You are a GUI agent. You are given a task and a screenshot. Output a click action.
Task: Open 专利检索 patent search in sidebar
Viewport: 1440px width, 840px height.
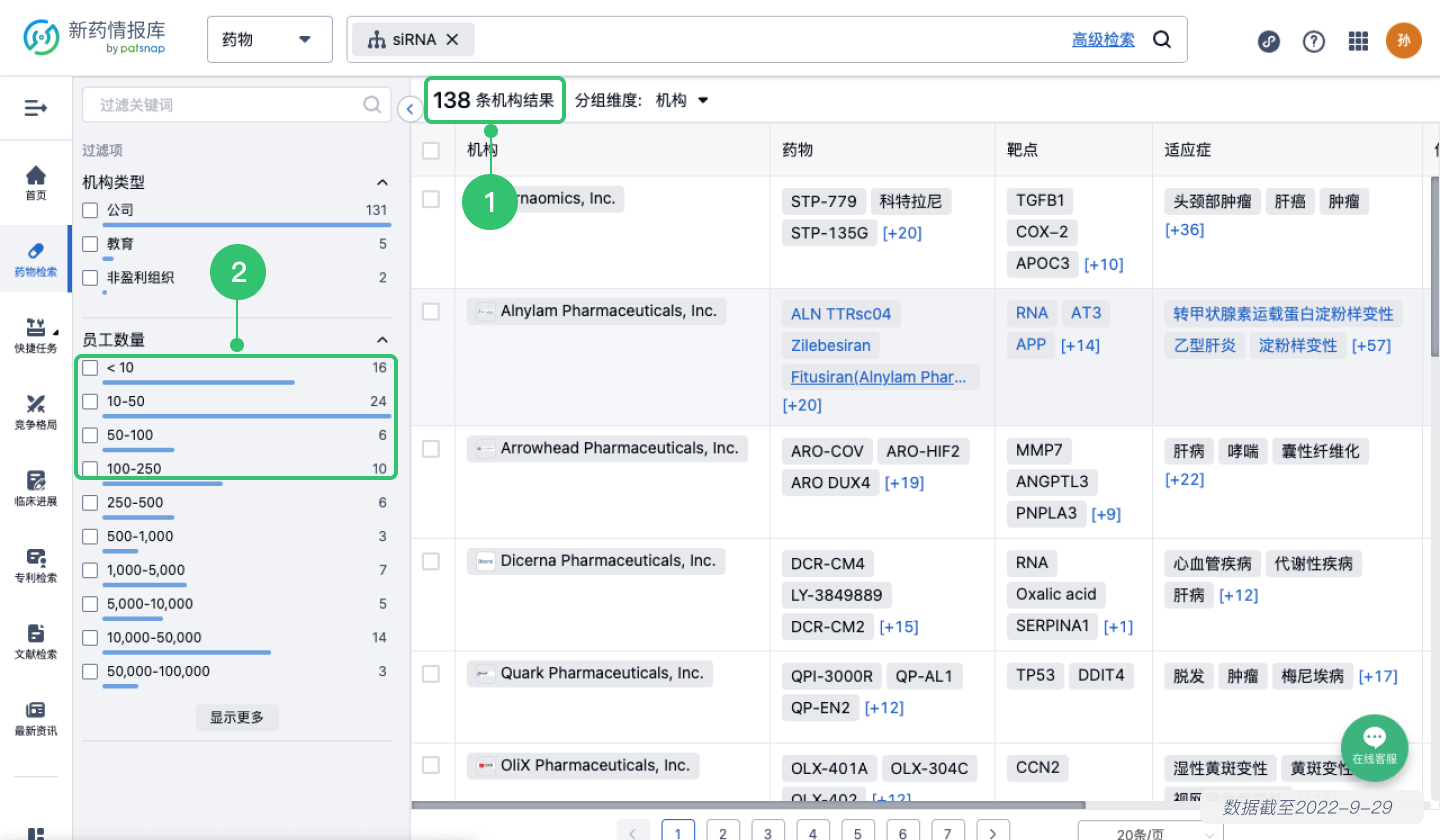coord(36,565)
